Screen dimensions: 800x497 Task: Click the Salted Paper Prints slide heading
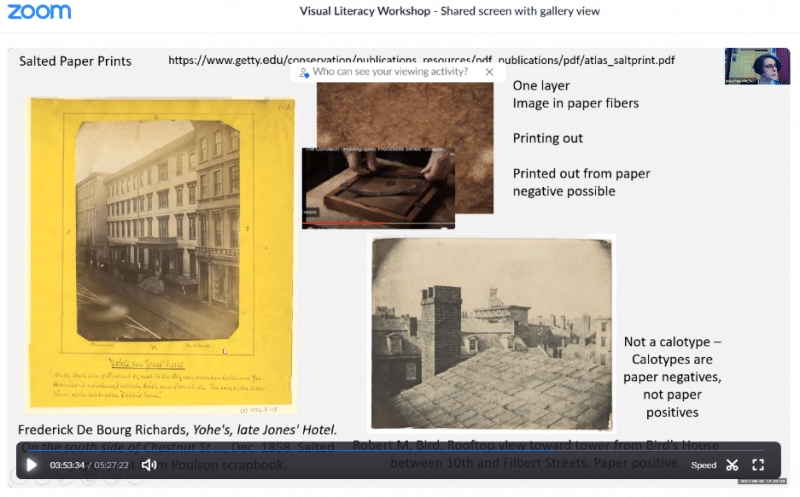(x=76, y=61)
